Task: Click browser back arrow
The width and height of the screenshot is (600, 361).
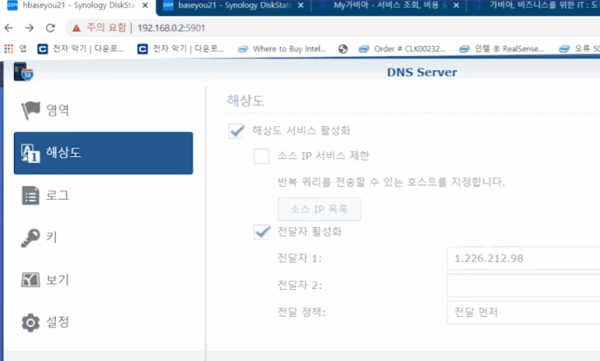Action: click(x=9, y=28)
